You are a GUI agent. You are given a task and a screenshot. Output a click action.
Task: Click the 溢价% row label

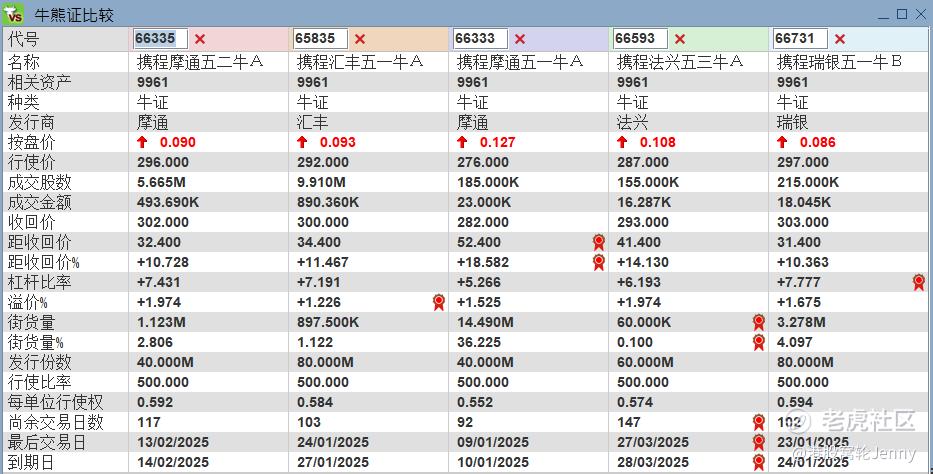point(27,302)
